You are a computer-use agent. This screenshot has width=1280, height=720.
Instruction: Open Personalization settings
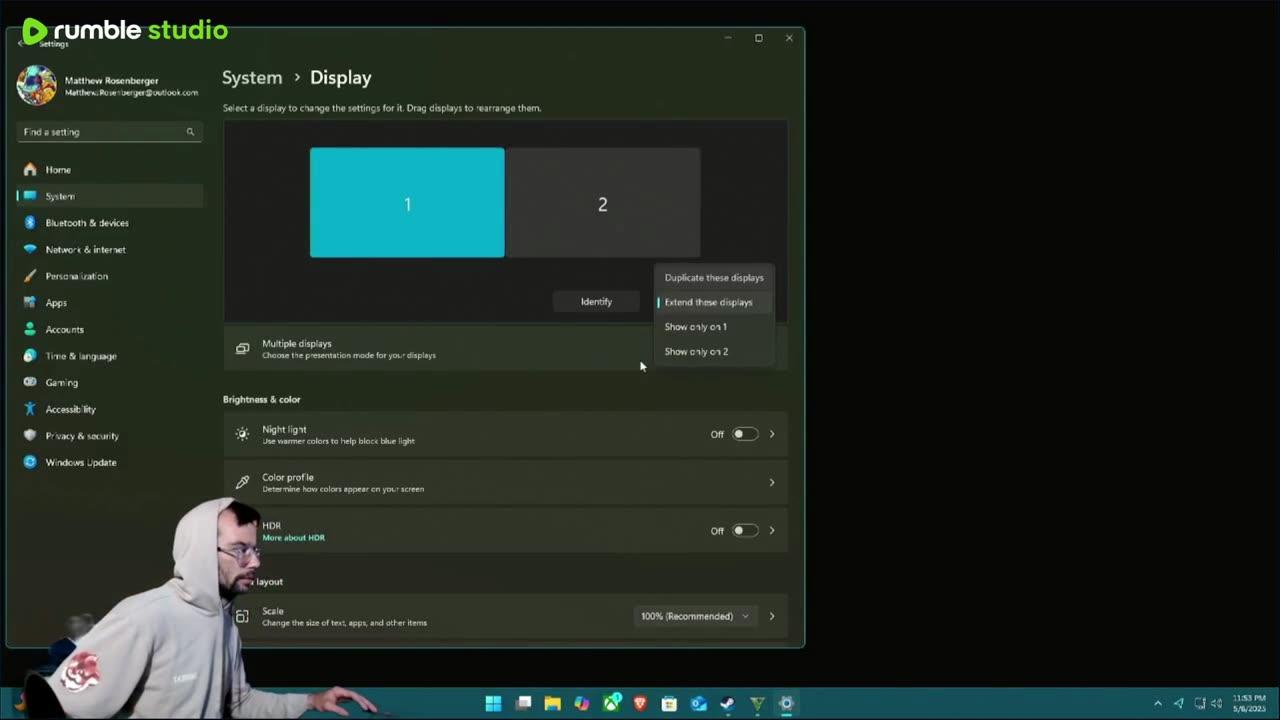(x=109, y=276)
